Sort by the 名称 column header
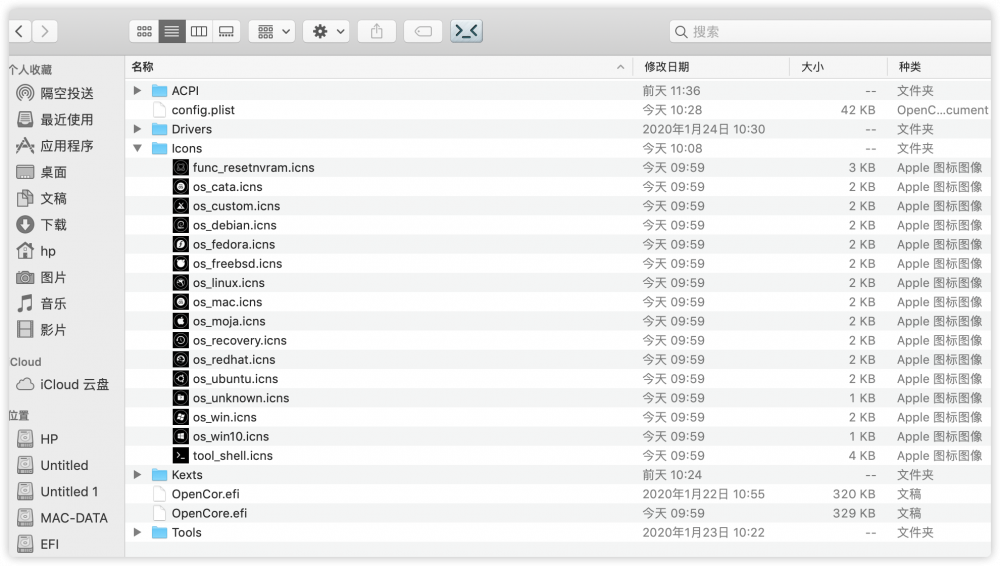The width and height of the screenshot is (1000, 566). pos(379,67)
